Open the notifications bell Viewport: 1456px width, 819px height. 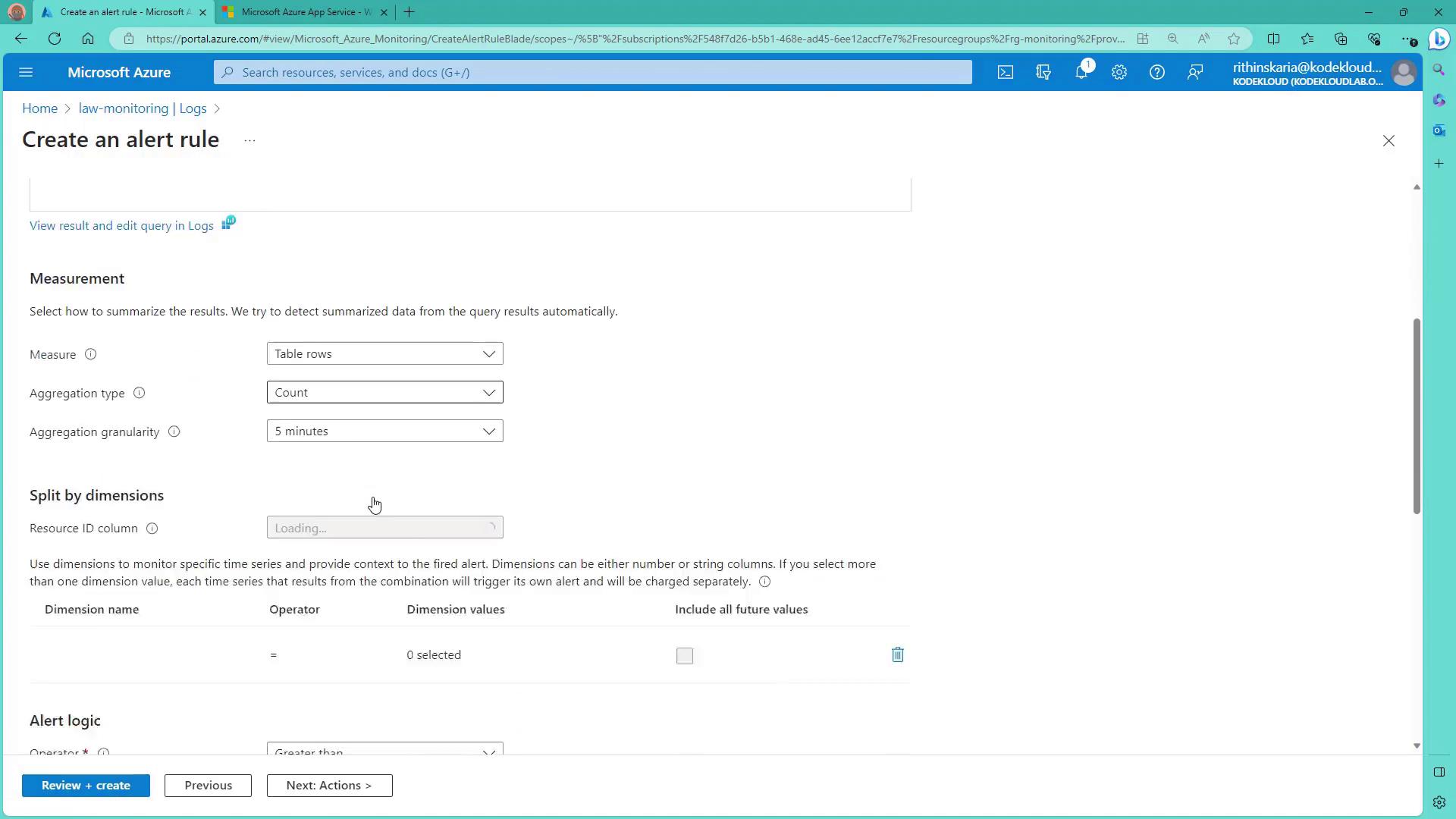1081,73
